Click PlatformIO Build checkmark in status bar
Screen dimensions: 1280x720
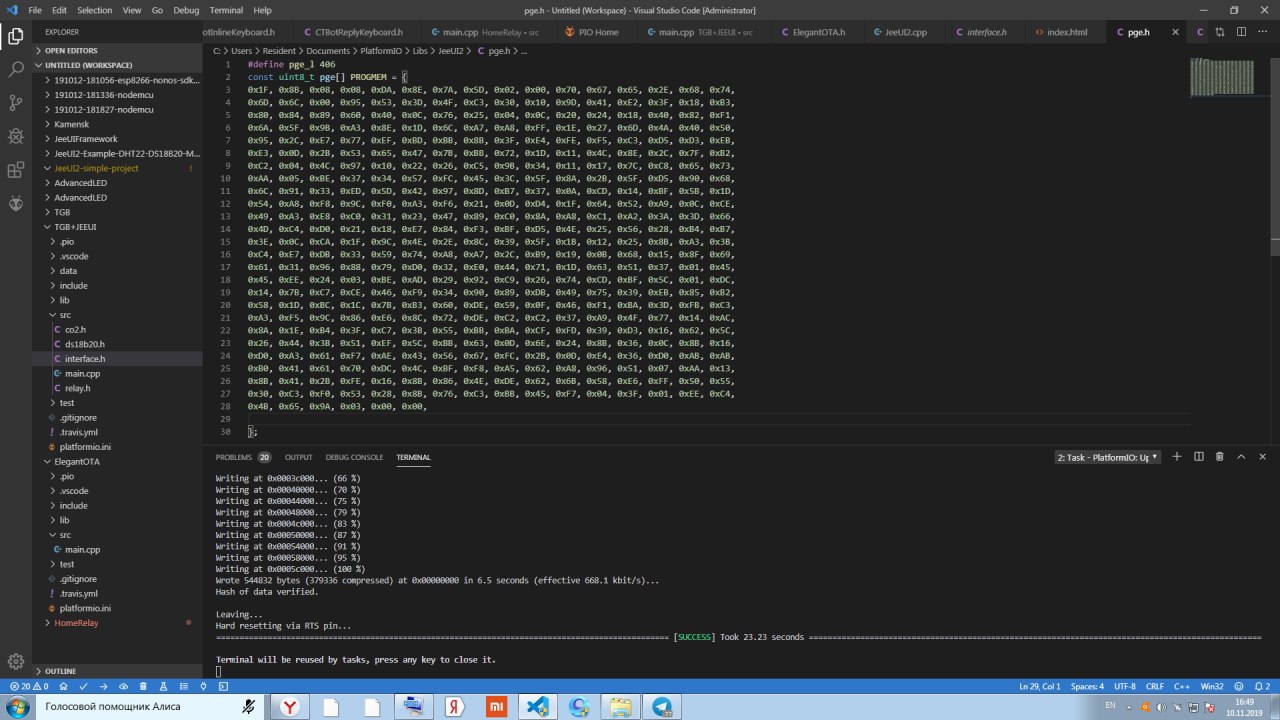(83, 687)
